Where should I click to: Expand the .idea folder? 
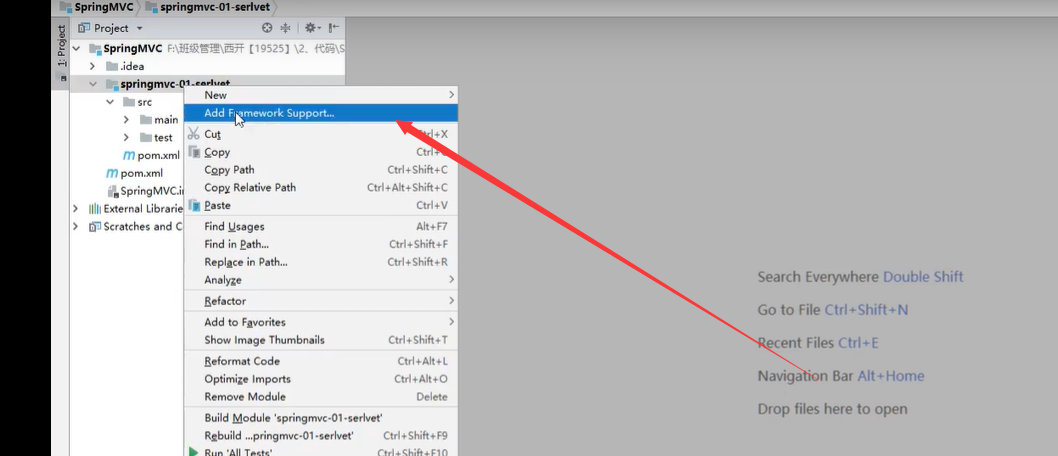92,66
